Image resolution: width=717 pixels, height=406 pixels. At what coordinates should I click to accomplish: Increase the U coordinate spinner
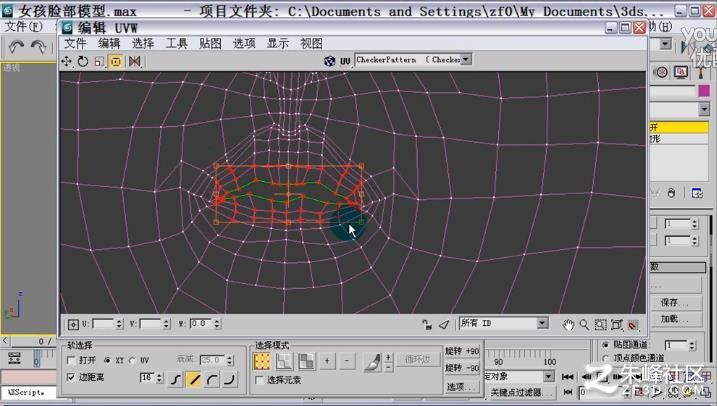click(119, 322)
